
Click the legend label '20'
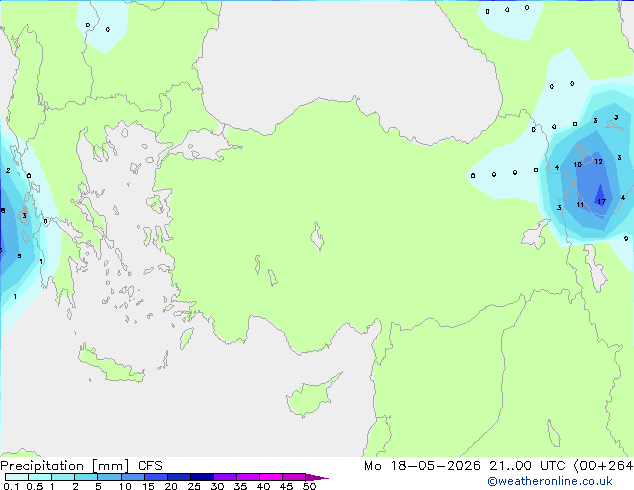coord(171,486)
